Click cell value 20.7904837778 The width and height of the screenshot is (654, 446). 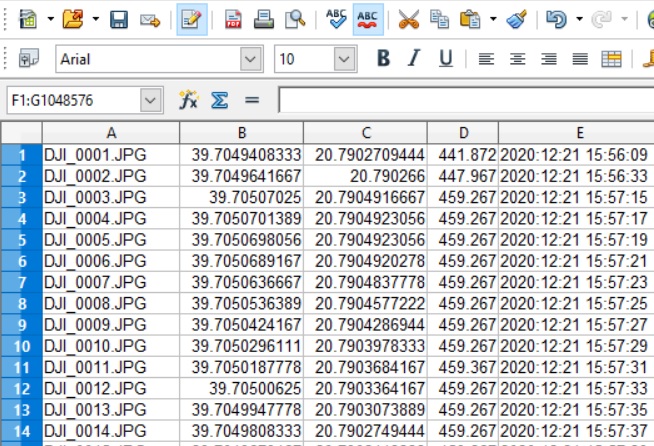[365, 282]
